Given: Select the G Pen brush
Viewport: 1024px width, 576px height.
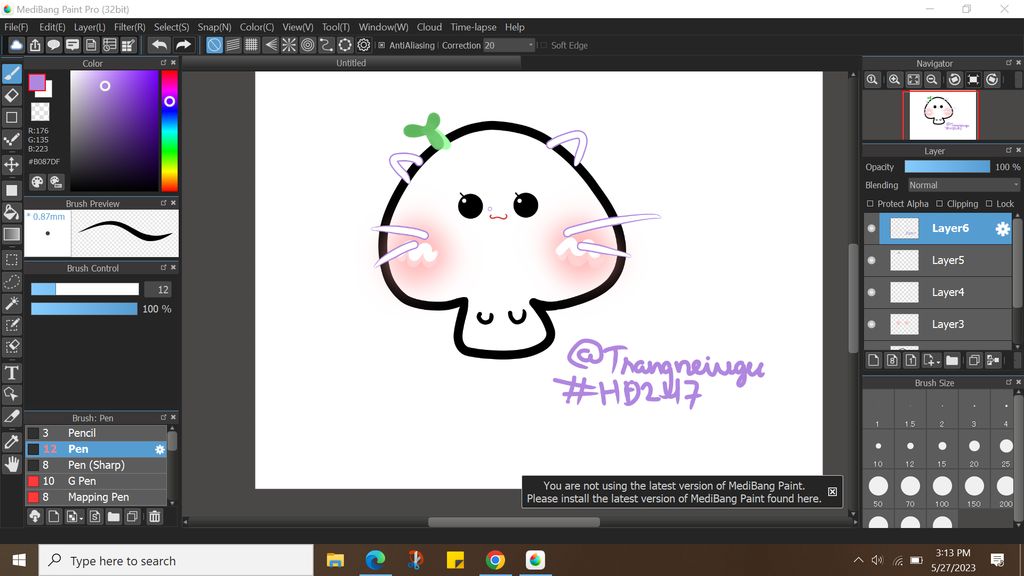Looking at the screenshot, I should tap(82, 481).
